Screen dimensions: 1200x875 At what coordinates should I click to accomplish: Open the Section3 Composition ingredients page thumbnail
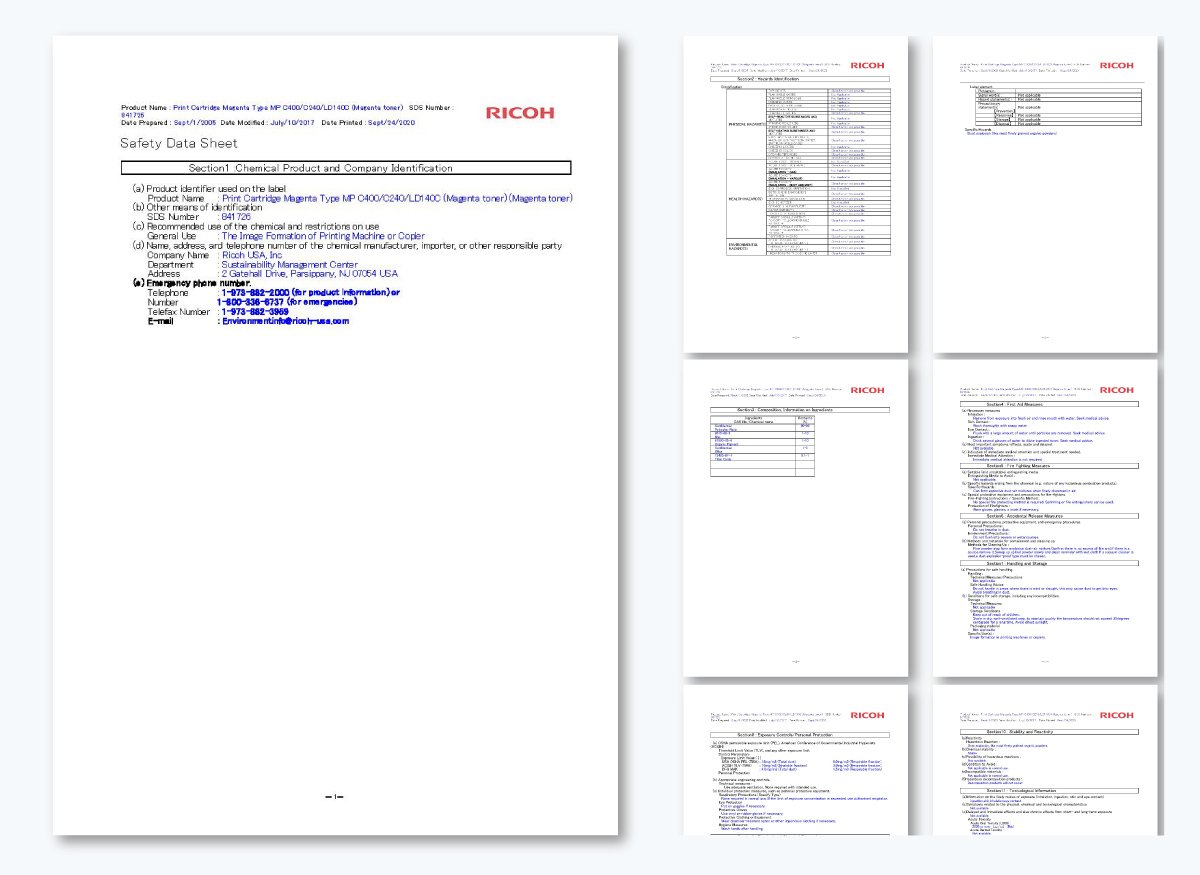coord(795,518)
